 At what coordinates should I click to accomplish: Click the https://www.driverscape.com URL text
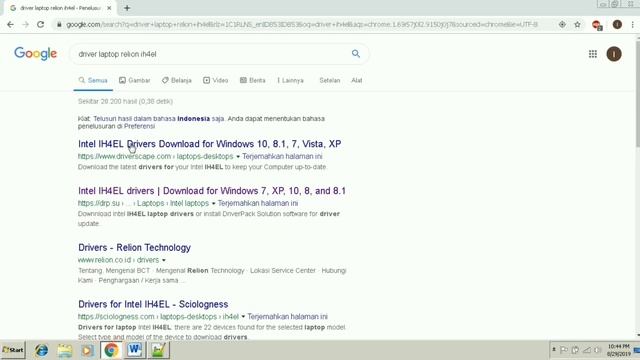click(x=124, y=156)
